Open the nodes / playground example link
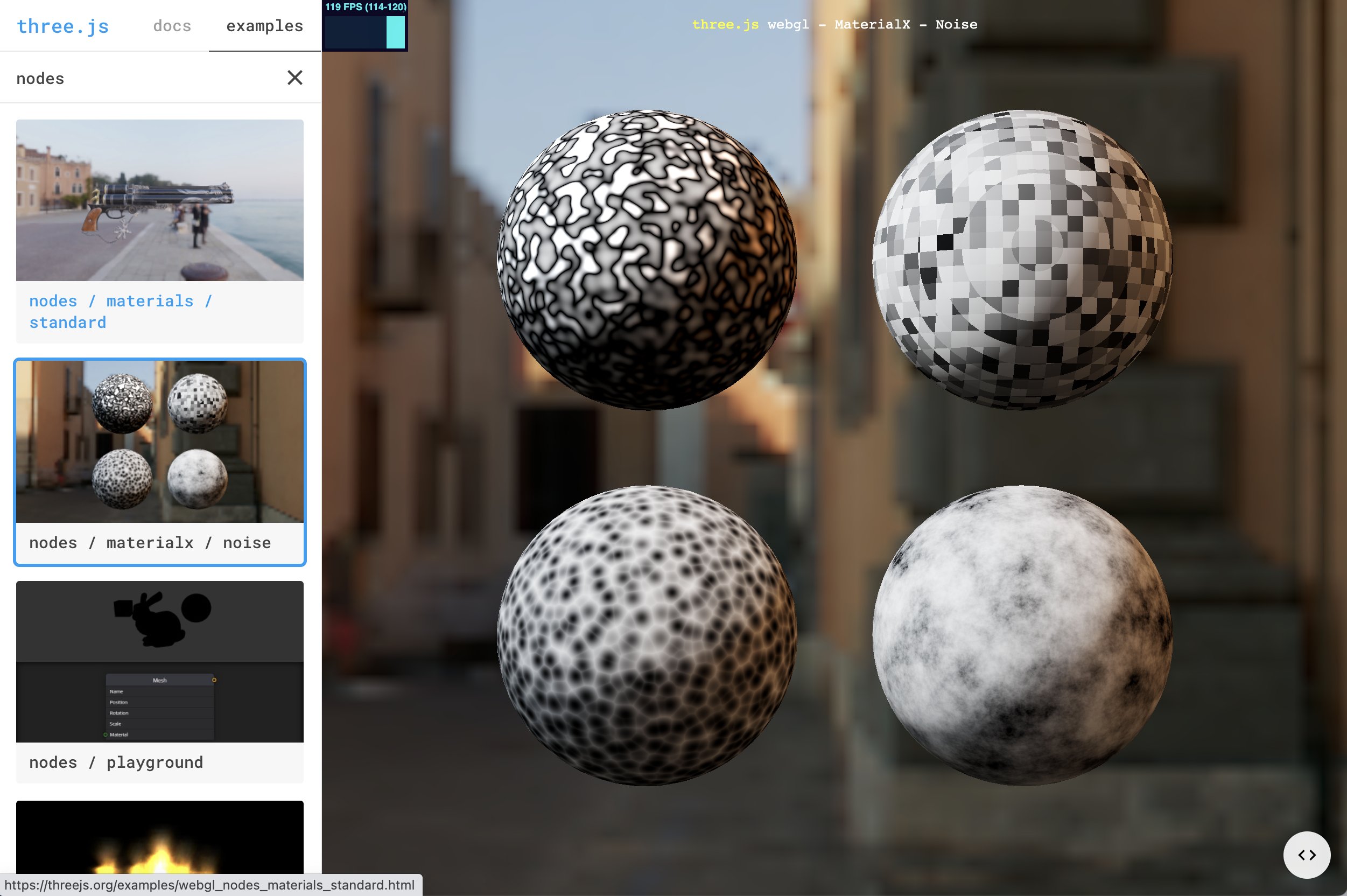The width and height of the screenshot is (1347, 896). coord(116,762)
